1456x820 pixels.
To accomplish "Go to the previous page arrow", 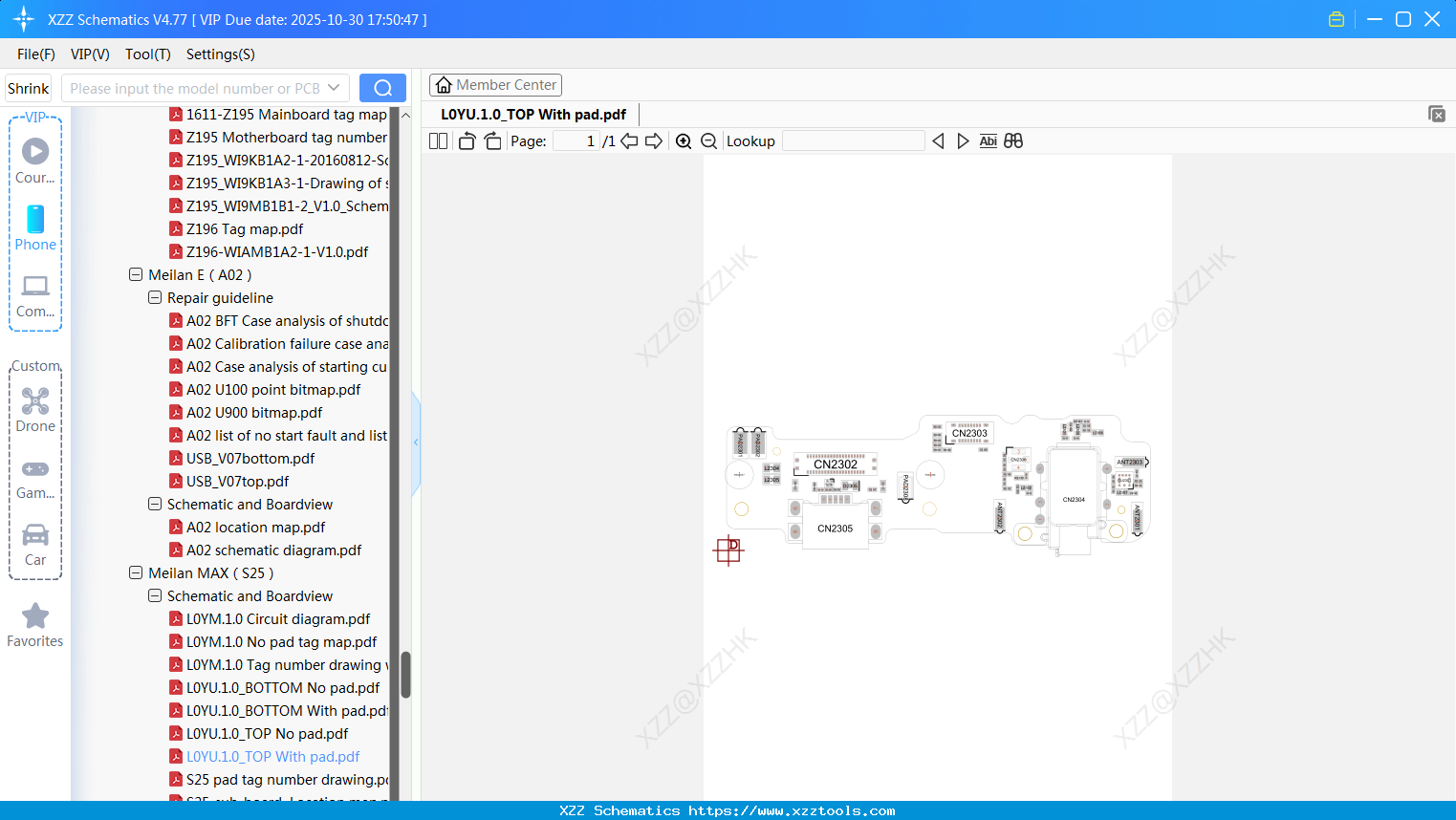I will click(629, 141).
